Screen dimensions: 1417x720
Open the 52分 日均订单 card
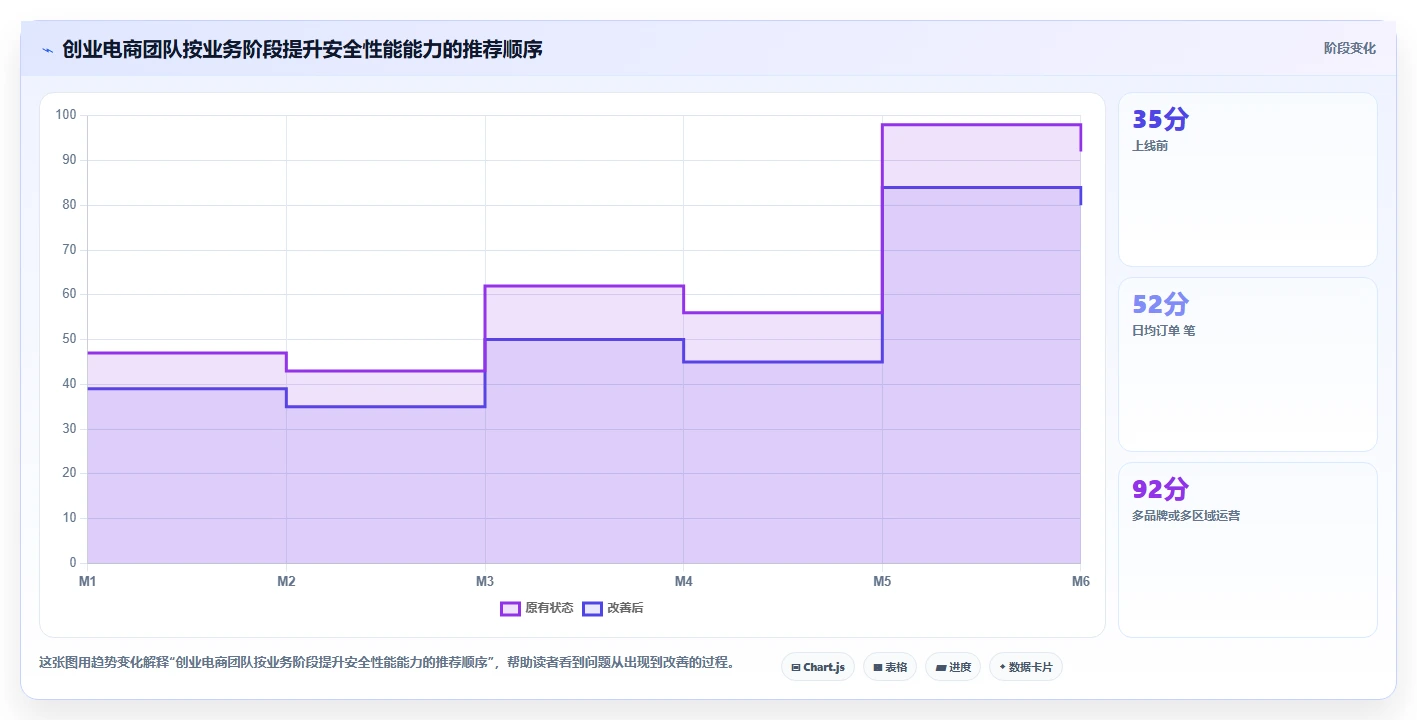click(1247, 365)
